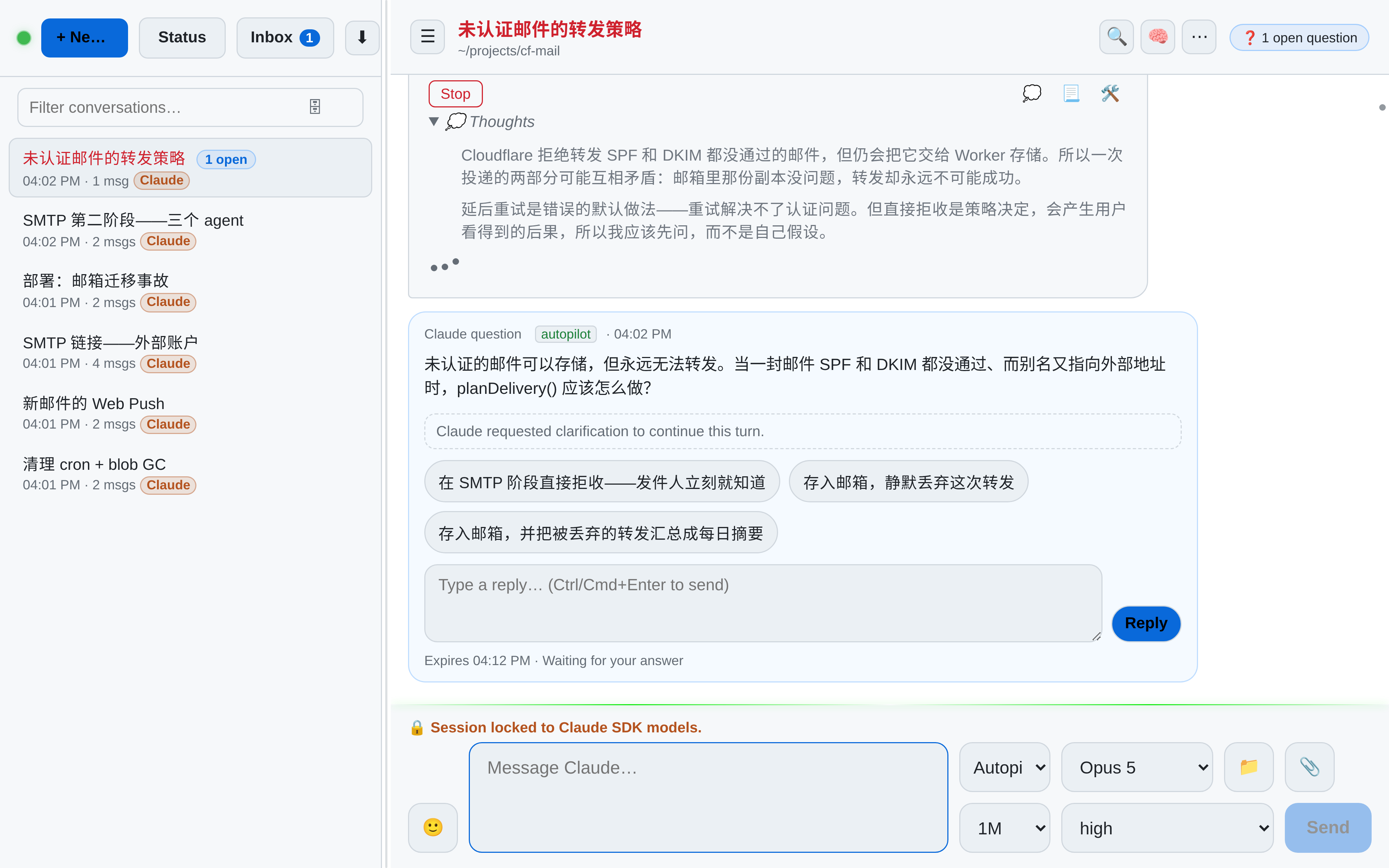Click the red Stop button
Image resolution: width=1389 pixels, height=868 pixels.
(x=455, y=94)
